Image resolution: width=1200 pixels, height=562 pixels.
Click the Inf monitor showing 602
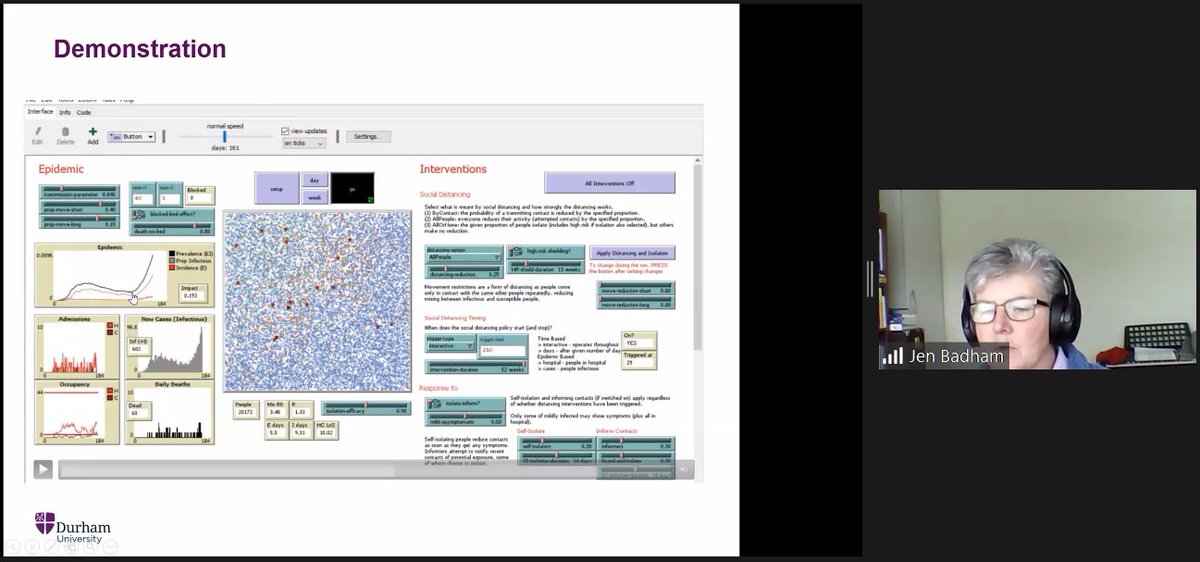[x=138, y=346]
